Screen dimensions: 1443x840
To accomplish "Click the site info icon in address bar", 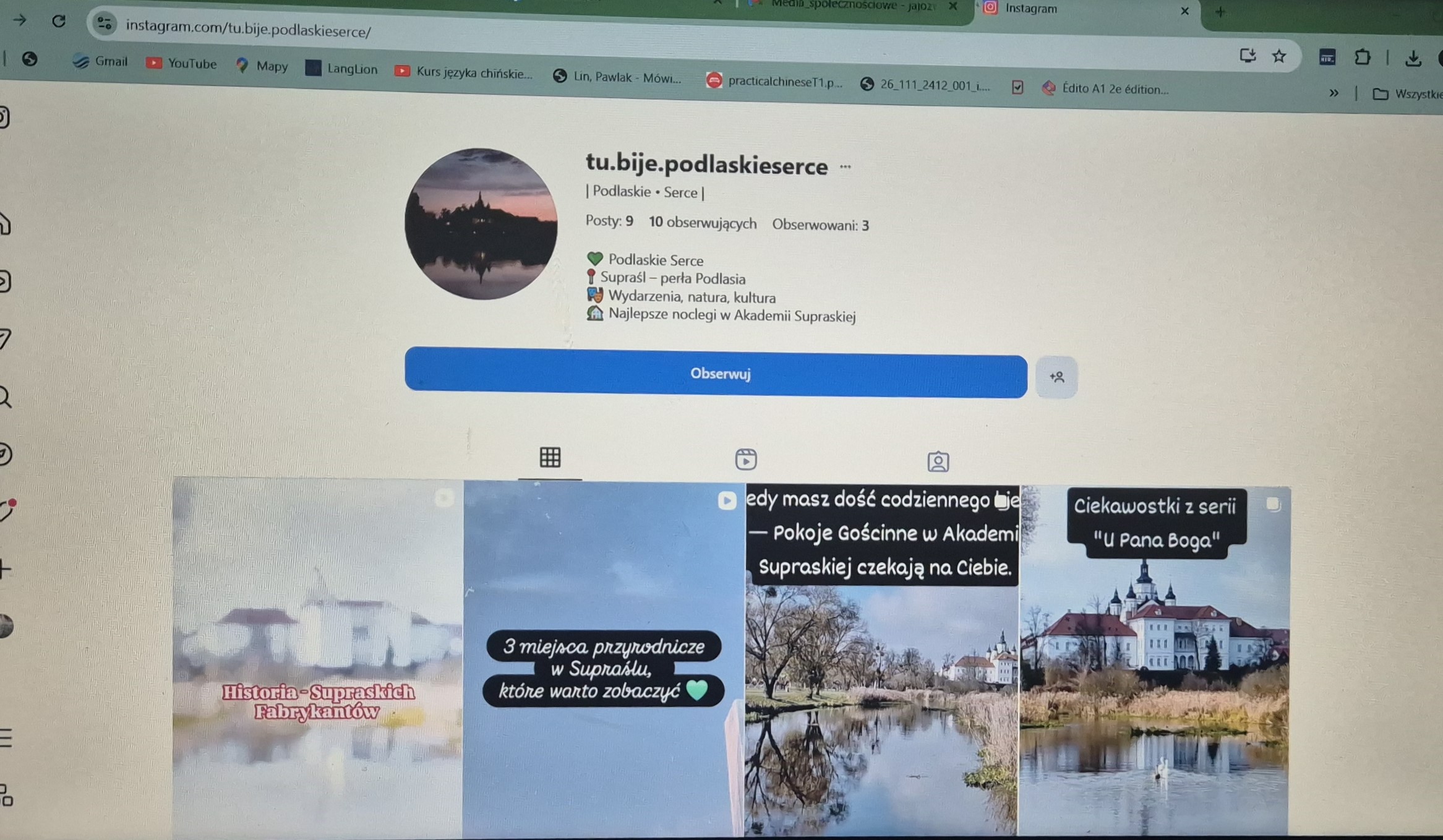I will click(104, 24).
